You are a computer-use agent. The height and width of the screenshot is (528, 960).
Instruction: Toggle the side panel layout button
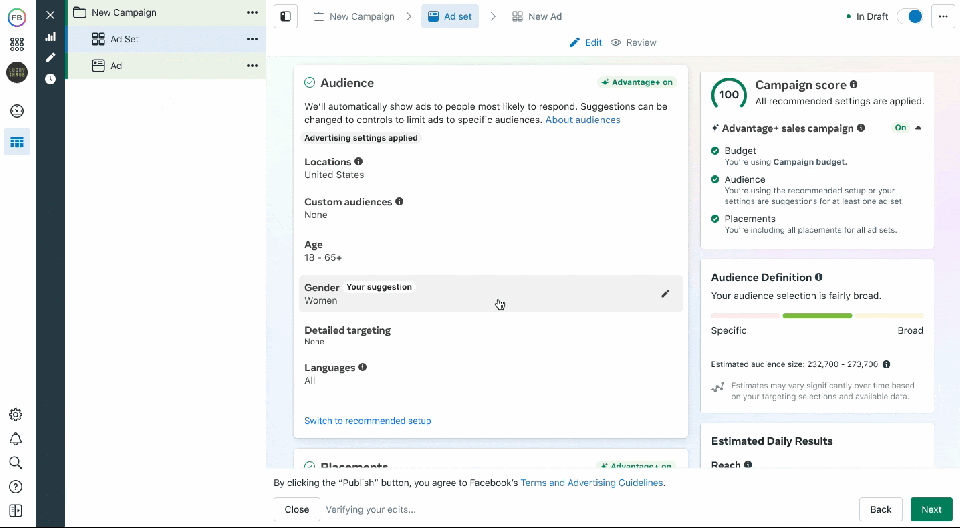[x=286, y=17]
